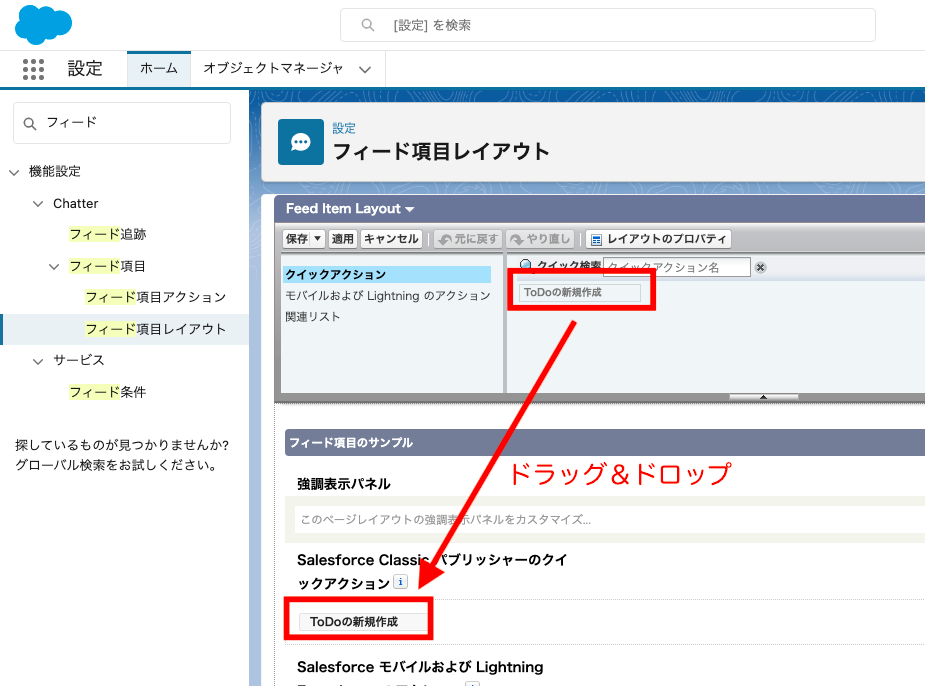Screen dimensions: 925x686
Task: Click the info icon beside クイックアクション heading
Action: [x=401, y=582]
